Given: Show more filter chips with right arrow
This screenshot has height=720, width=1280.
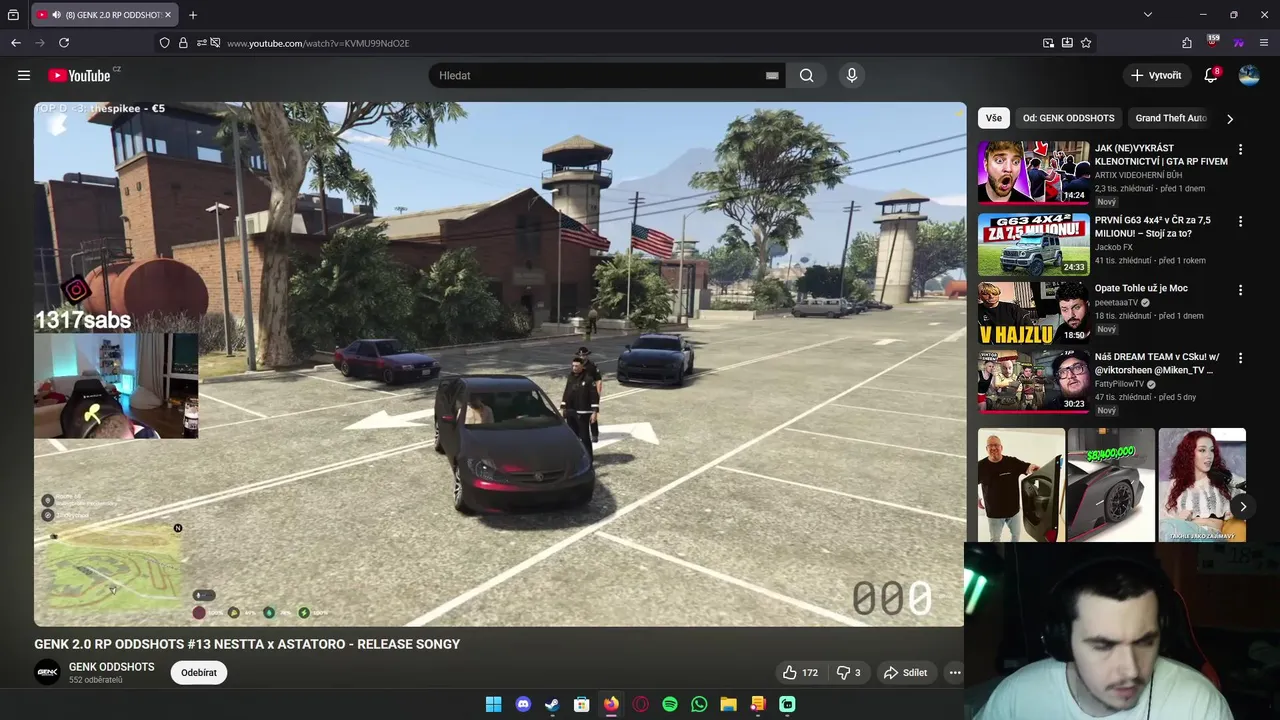Looking at the screenshot, I should [1229, 118].
